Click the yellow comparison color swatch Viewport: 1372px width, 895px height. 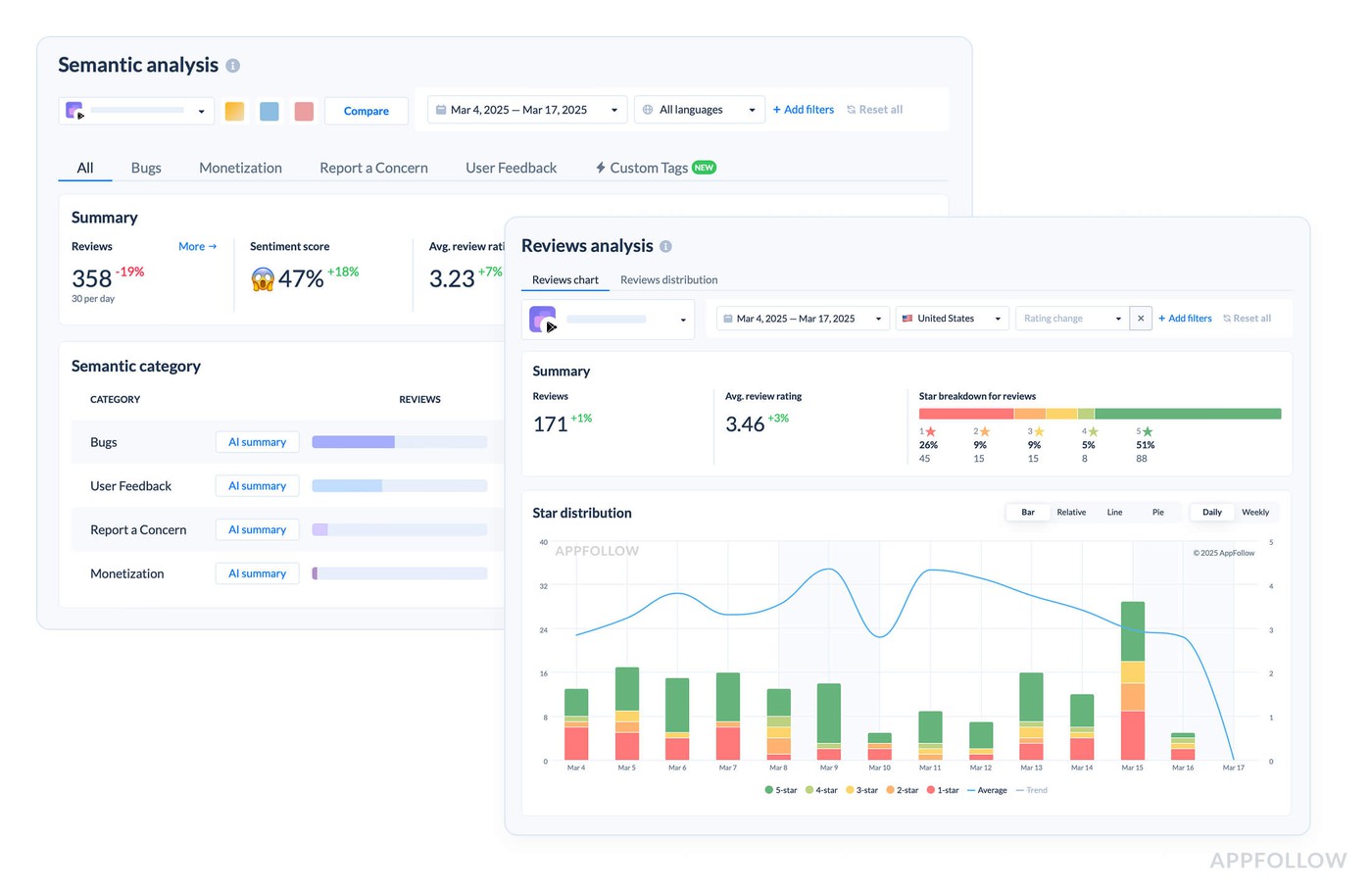[234, 111]
